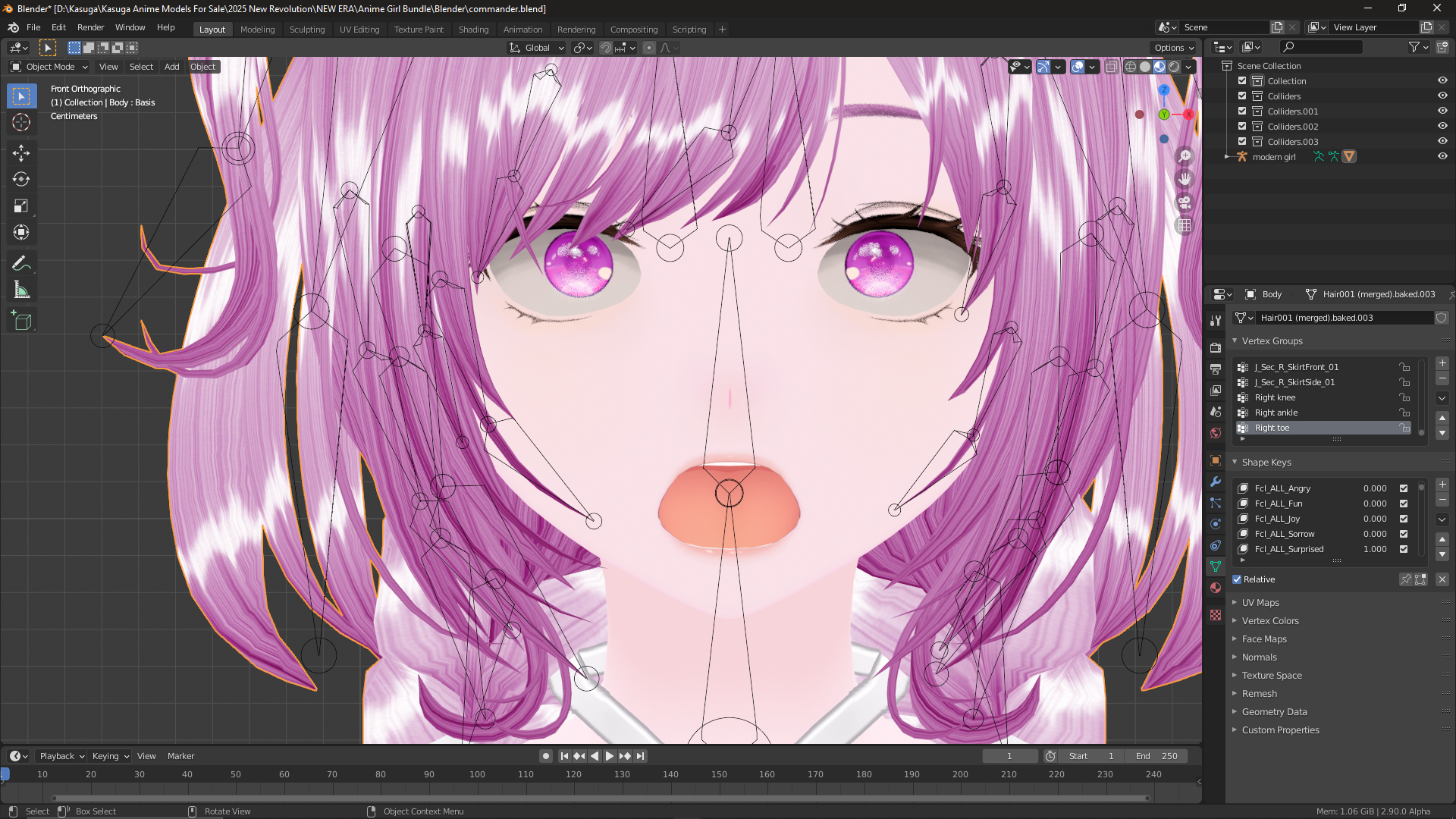Disable the Colliders collection checkbox
1456x819 pixels.
coord(1242,96)
